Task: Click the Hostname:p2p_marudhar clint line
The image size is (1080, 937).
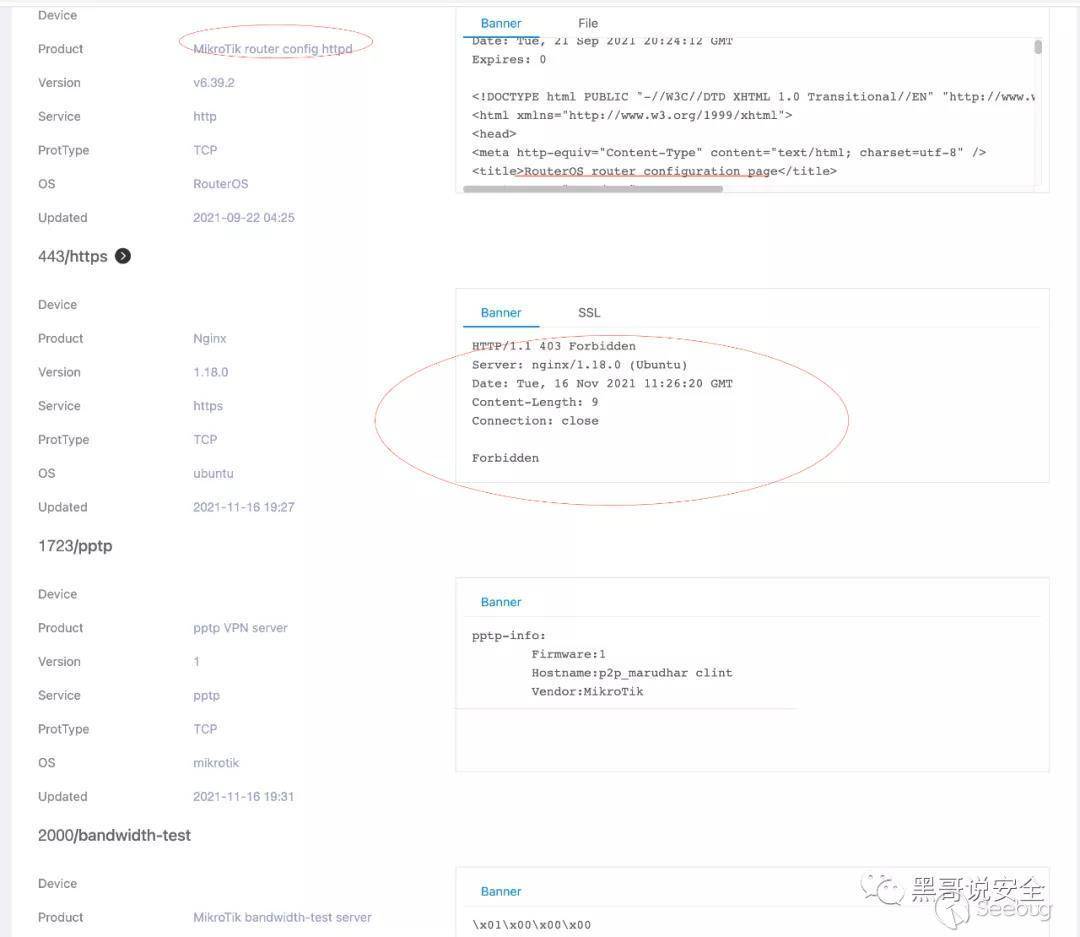Action: [x=632, y=672]
